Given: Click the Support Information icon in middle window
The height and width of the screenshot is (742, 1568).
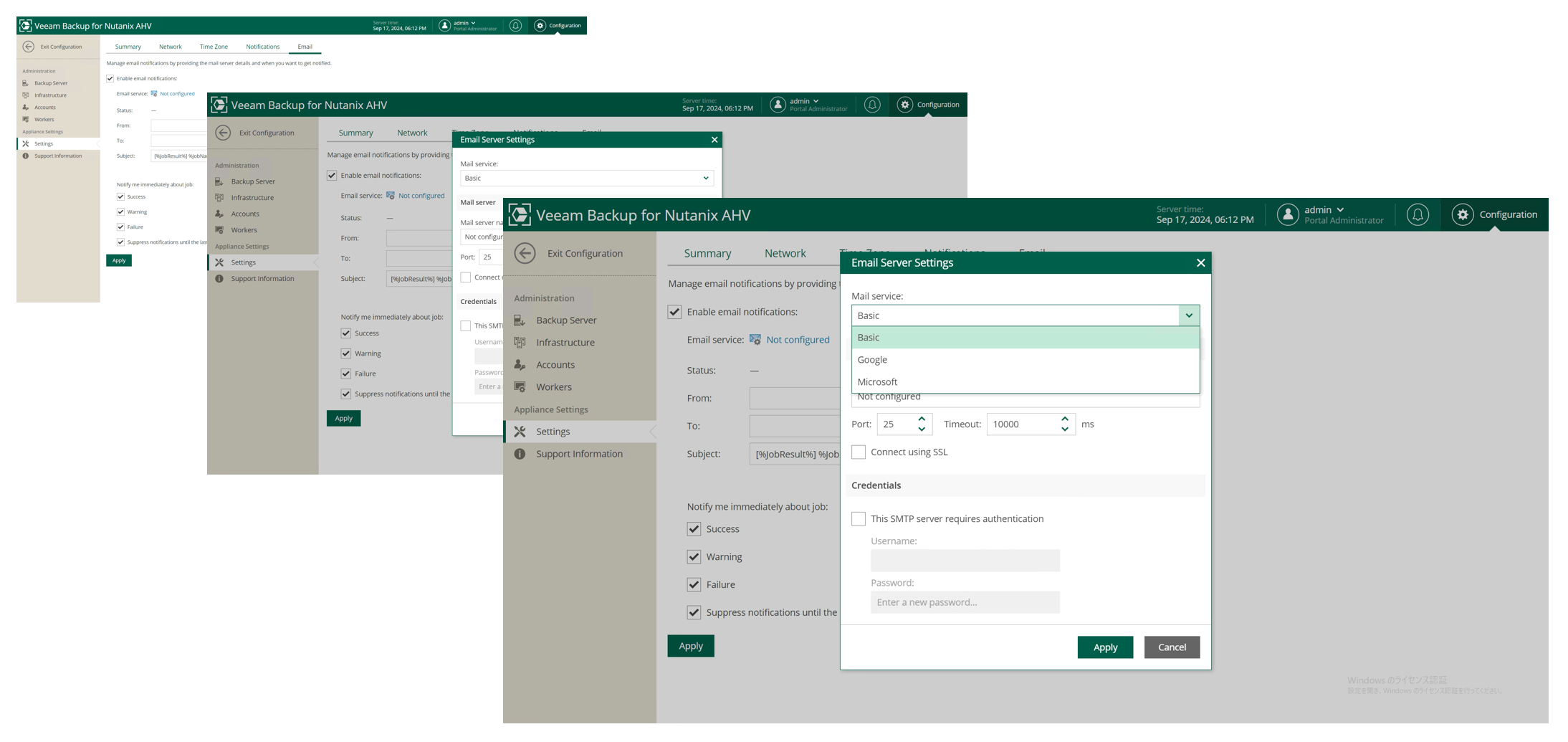Looking at the screenshot, I should click(219, 279).
